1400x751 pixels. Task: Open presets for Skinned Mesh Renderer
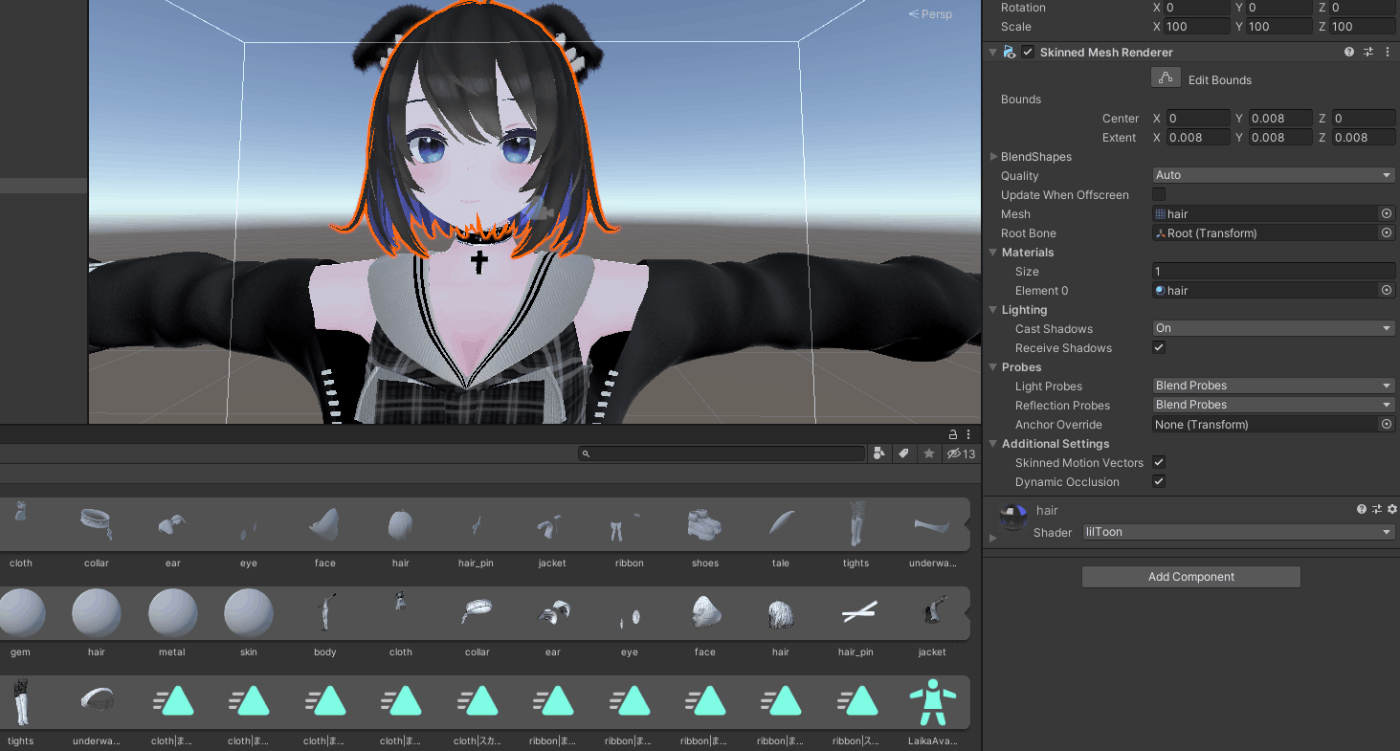(x=1367, y=52)
